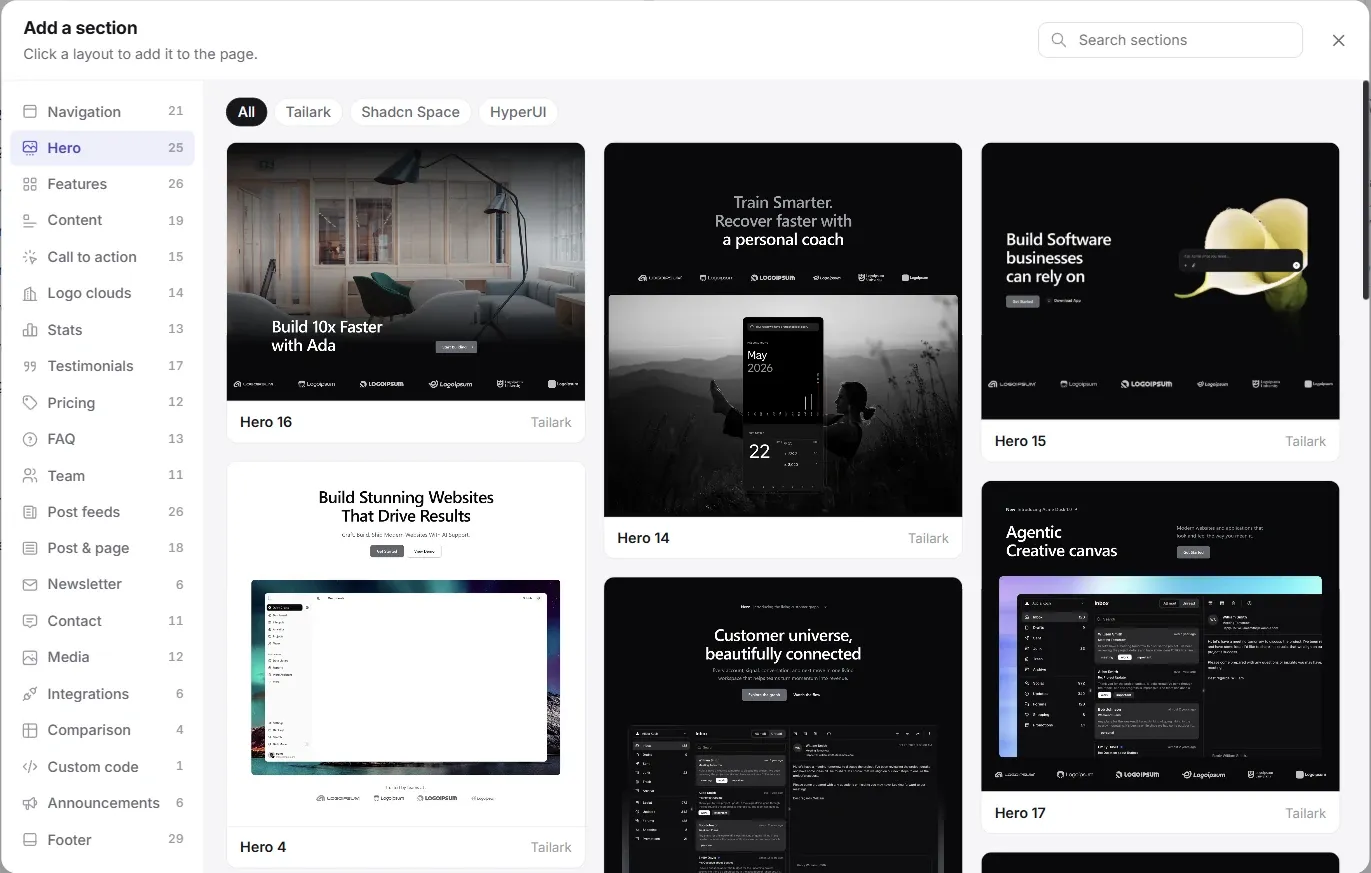Click the Testimonials quote icon

tap(30, 366)
